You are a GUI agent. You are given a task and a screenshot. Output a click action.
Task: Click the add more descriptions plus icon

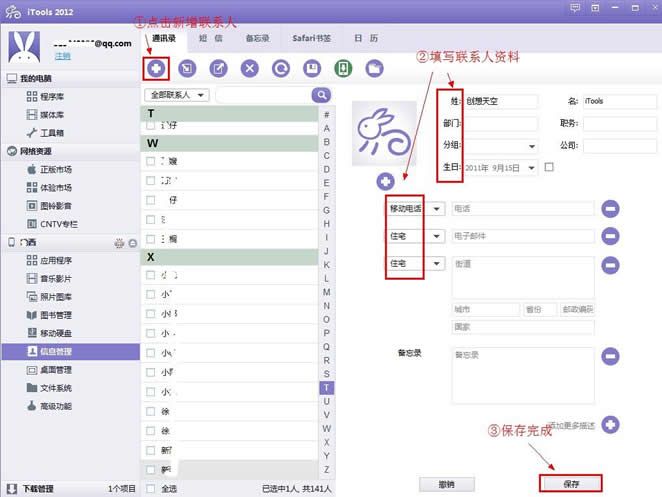[610, 425]
